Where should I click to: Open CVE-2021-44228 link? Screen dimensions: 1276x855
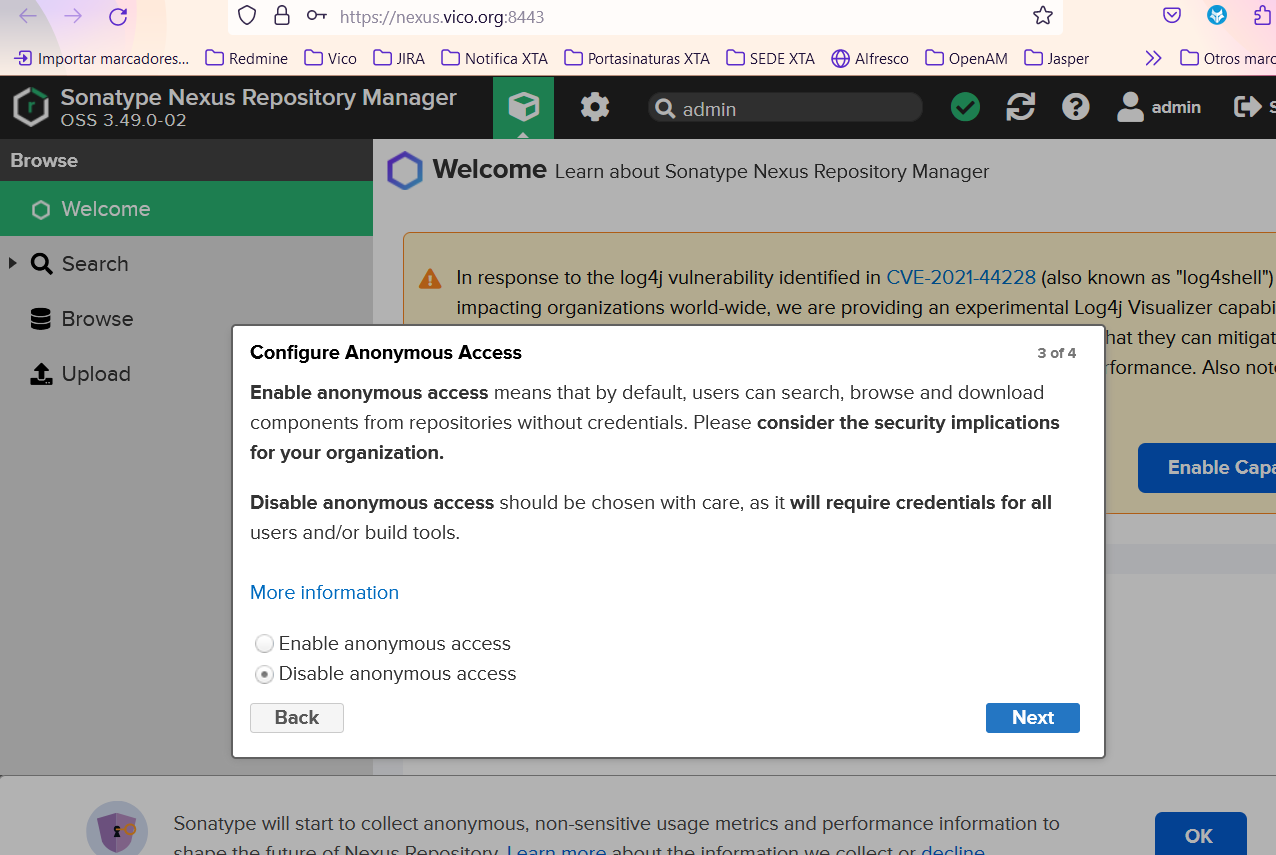tap(961, 278)
